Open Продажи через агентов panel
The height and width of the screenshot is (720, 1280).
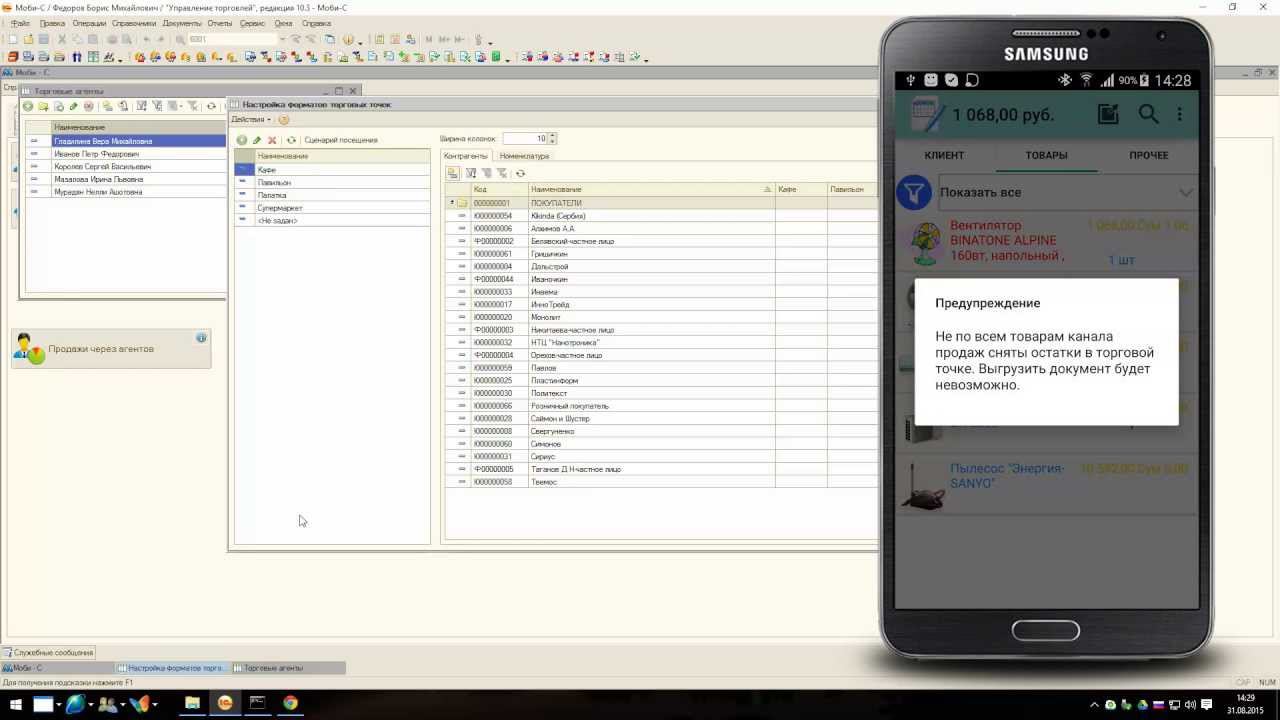(x=111, y=349)
